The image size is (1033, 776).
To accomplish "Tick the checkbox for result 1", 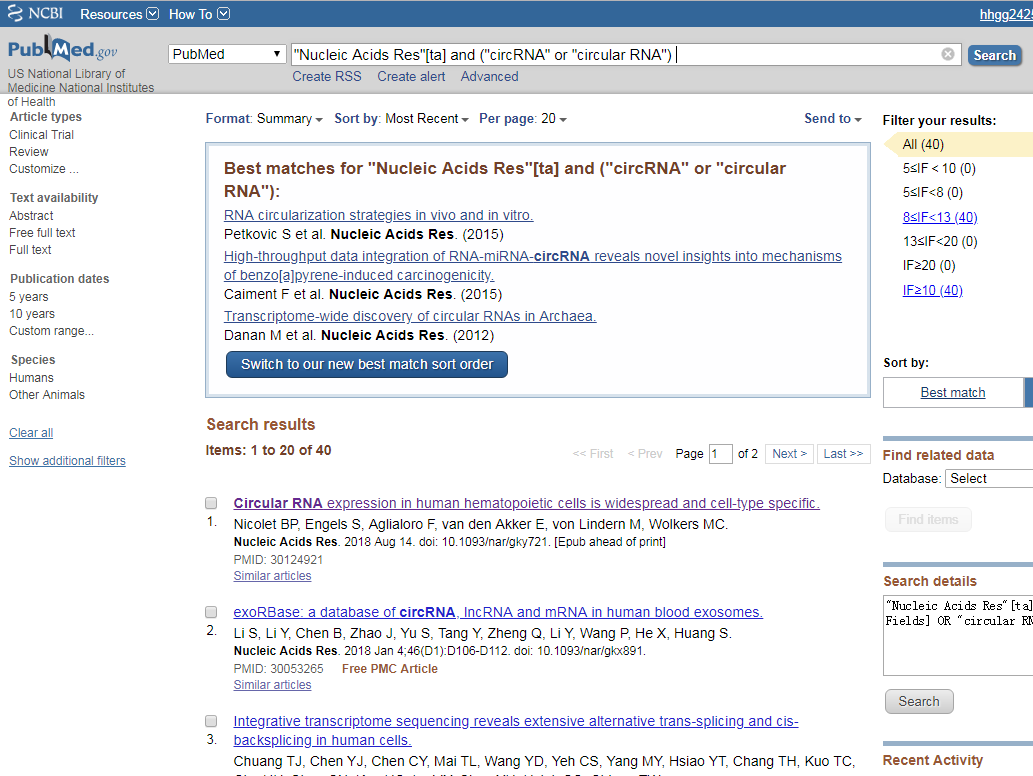I will click(211, 503).
